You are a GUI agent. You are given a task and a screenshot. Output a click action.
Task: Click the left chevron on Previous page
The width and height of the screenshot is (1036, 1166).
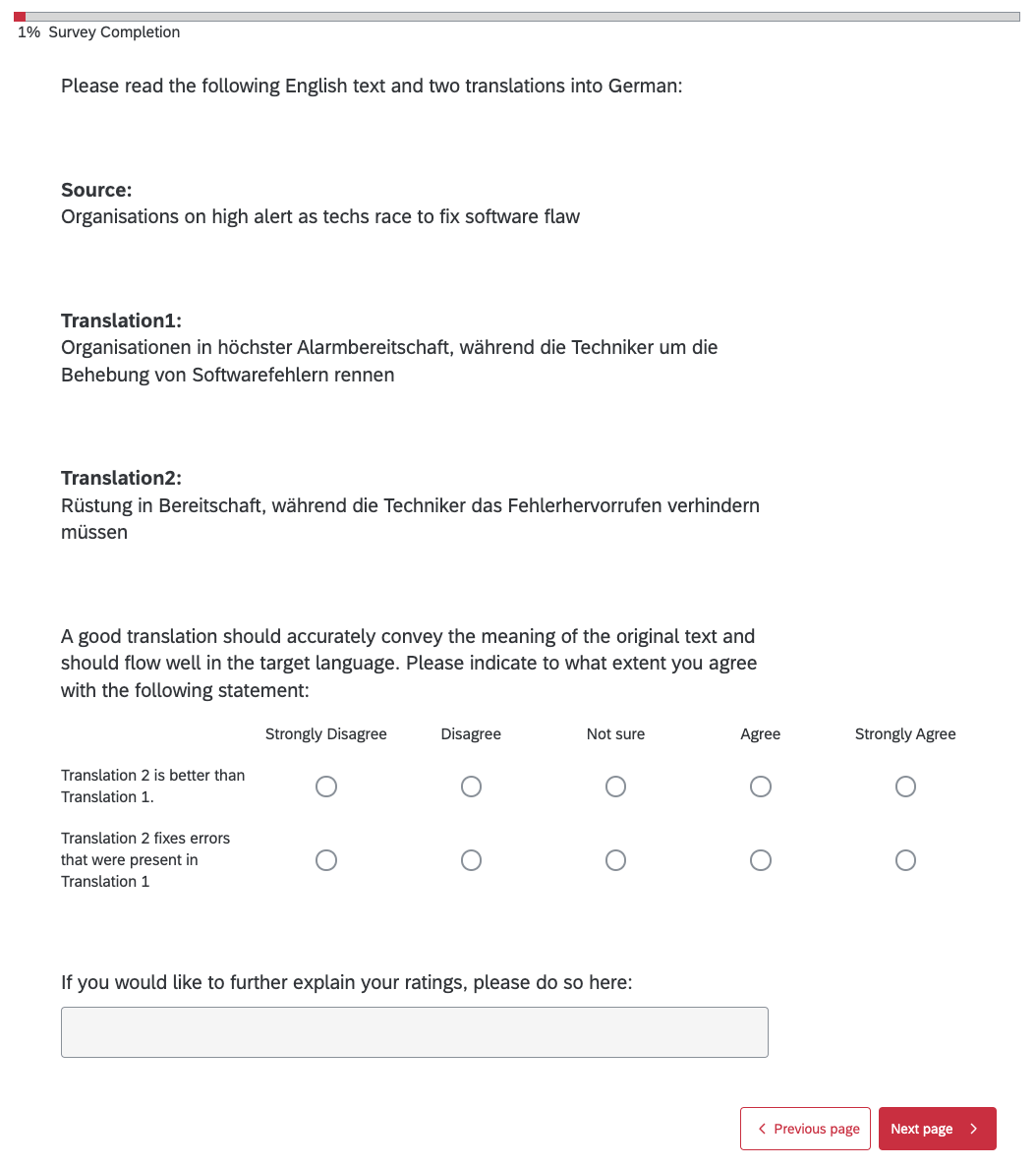762,1129
